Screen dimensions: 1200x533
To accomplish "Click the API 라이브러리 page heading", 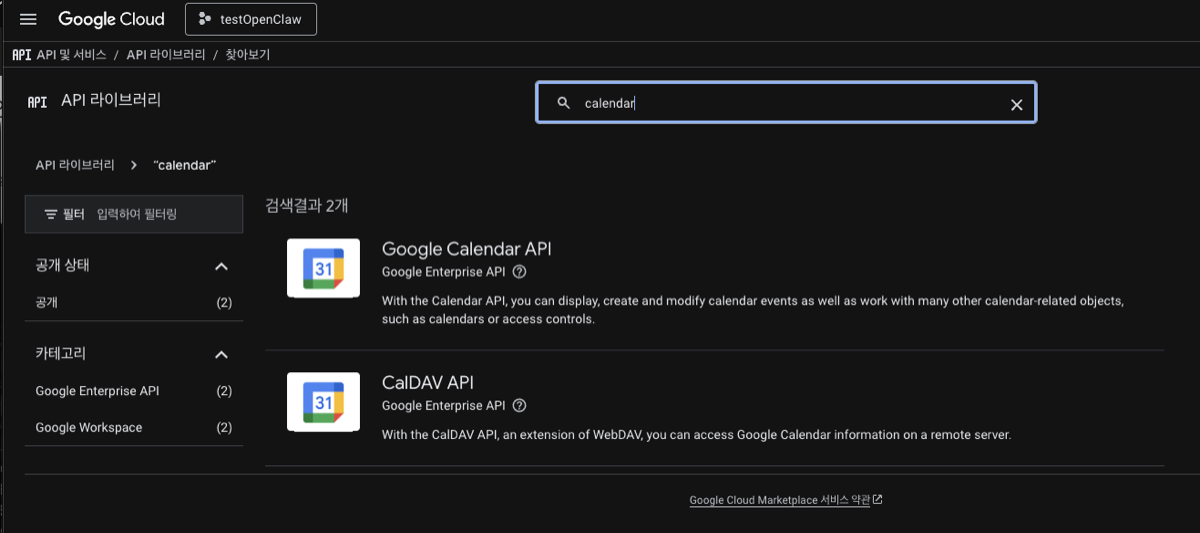I will [x=111, y=100].
